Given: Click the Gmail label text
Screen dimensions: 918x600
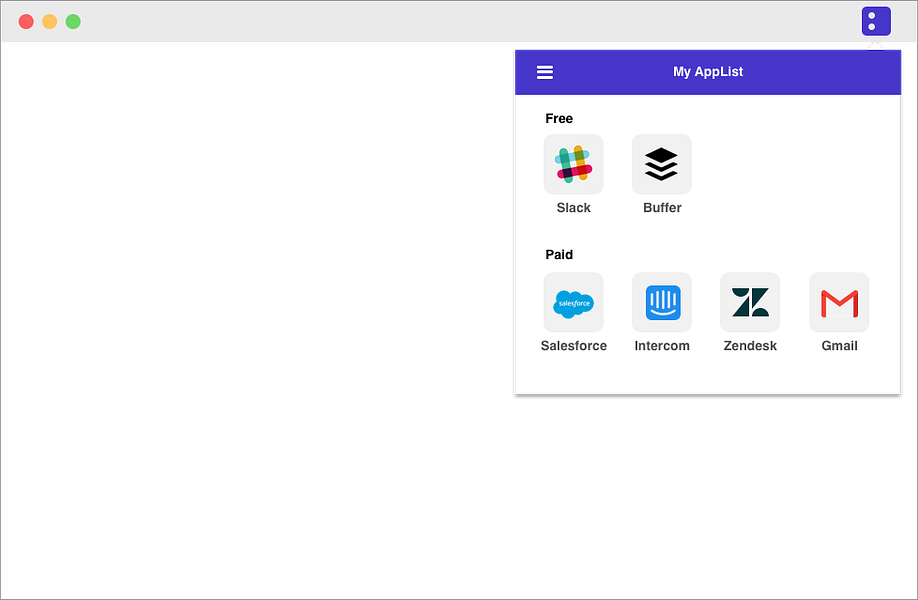Looking at the screenshot, I should 839,345.
